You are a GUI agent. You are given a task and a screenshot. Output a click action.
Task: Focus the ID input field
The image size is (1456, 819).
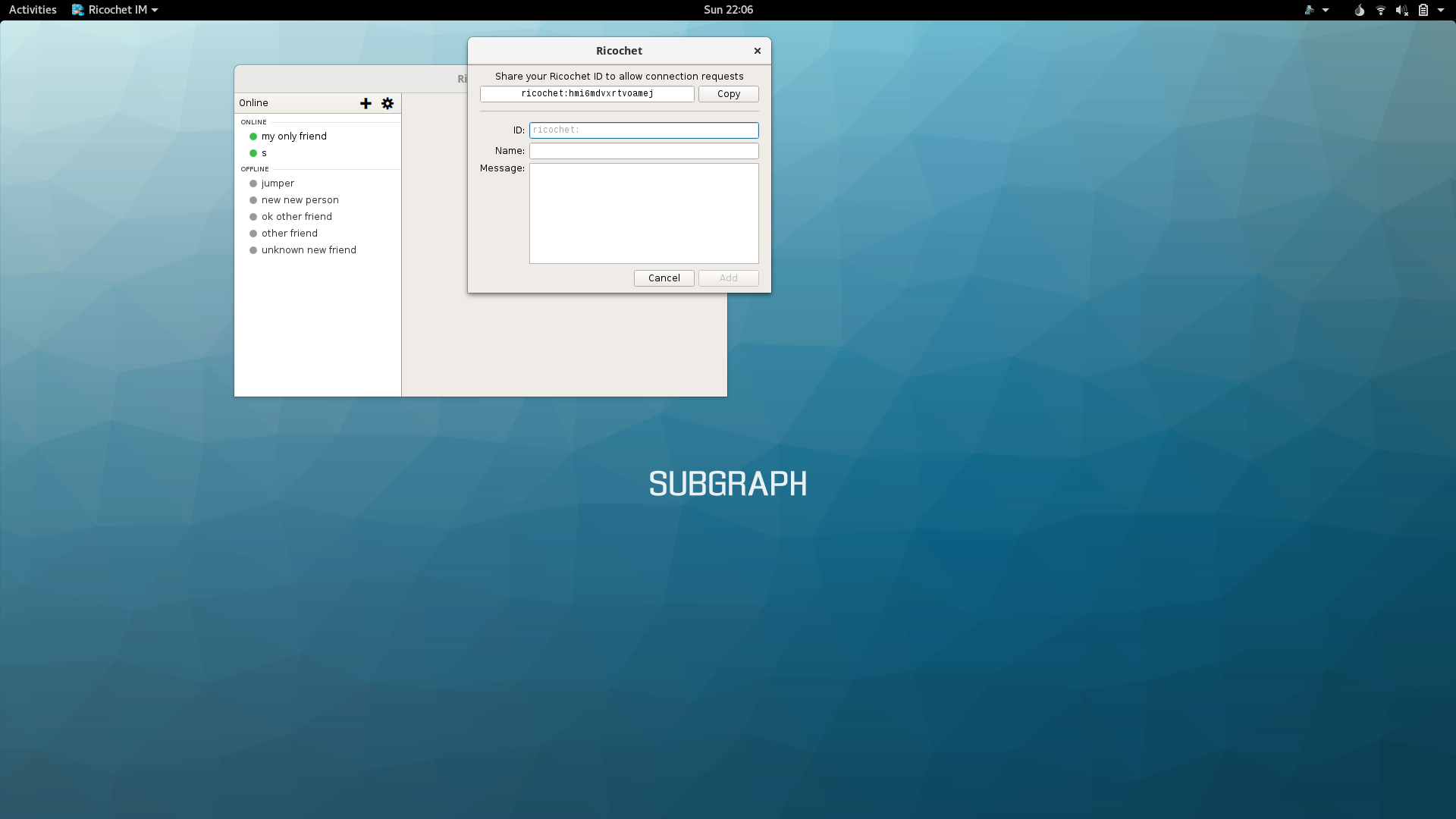tap(644, 130)
